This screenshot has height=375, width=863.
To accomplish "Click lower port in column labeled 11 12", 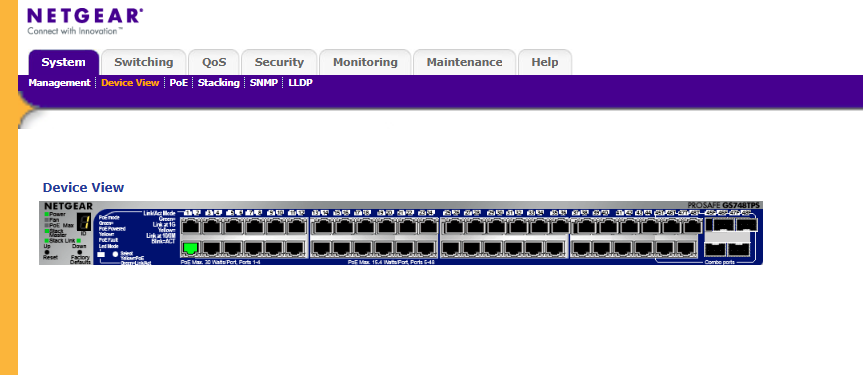I will click(296, 248).
